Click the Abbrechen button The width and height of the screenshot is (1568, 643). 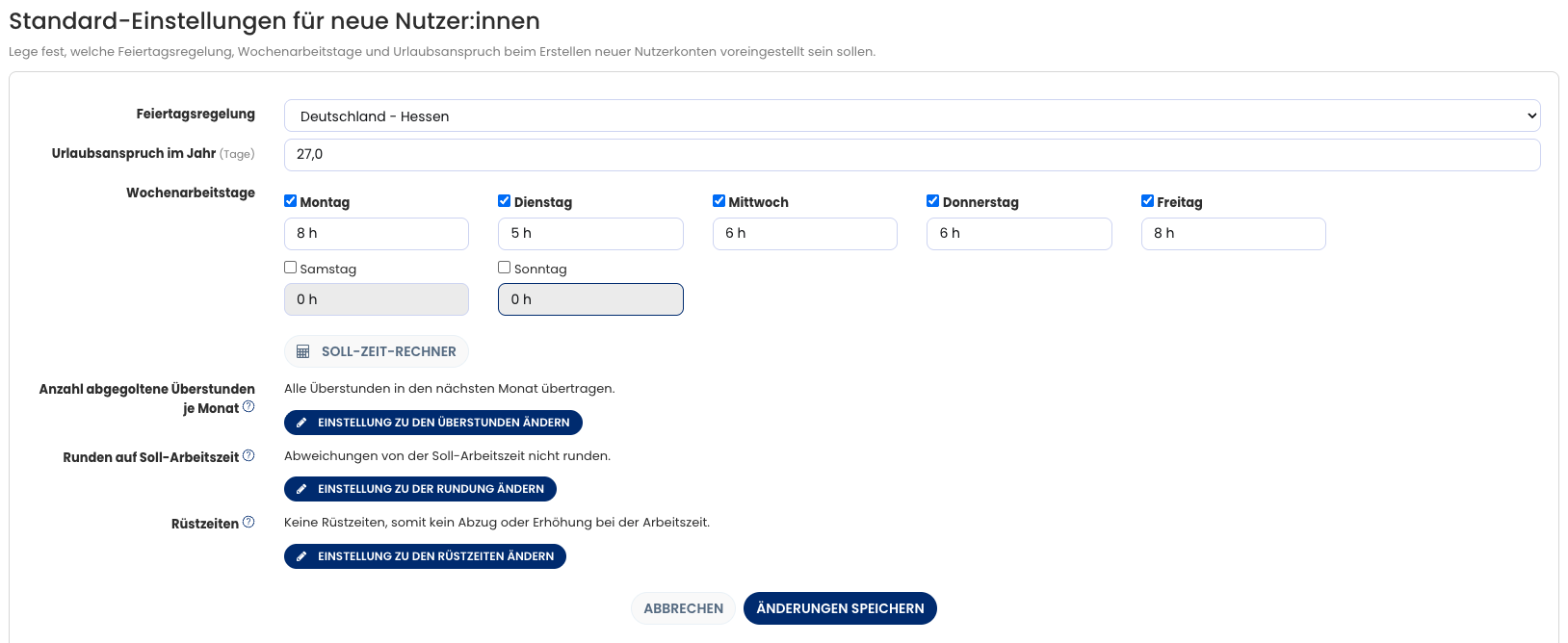pyautogui.click(x=683, y=608)
